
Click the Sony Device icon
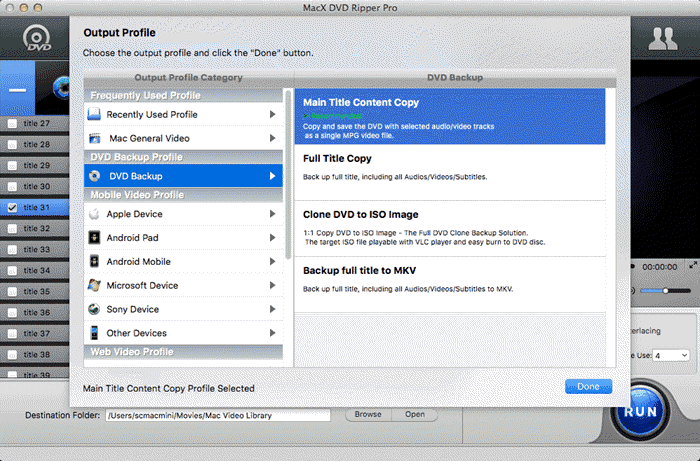point(94,309)
